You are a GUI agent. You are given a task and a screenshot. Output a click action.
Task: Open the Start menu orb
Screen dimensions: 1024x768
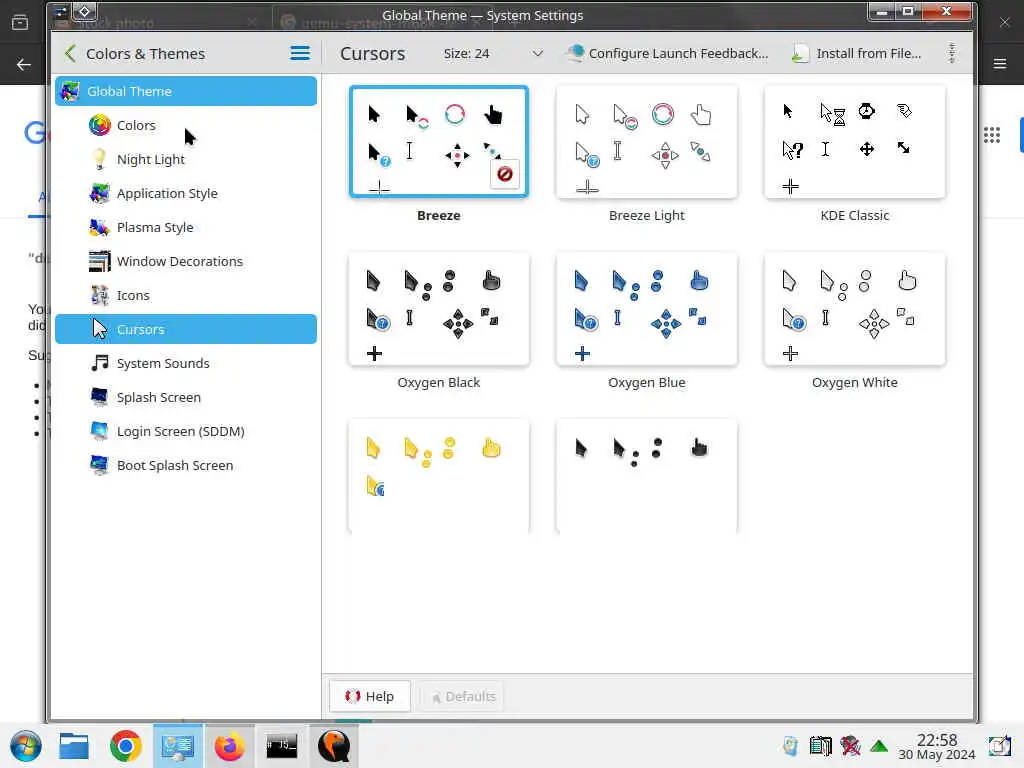[x=25, y=746]
